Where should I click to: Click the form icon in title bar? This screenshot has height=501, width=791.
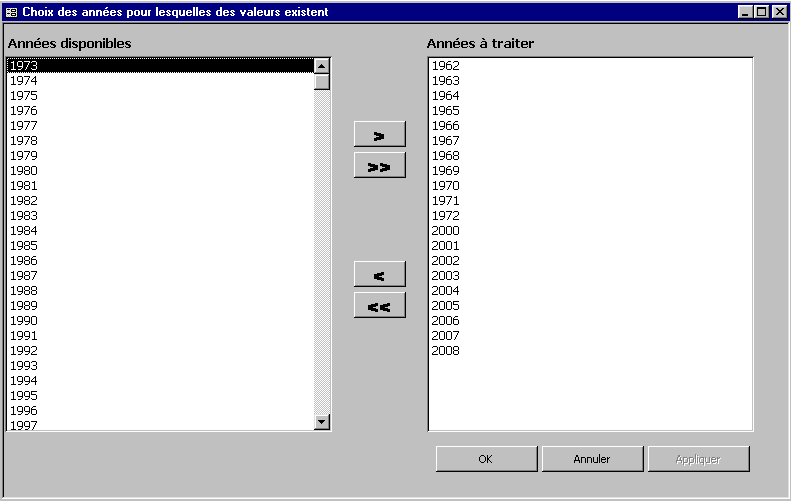point(11,12)
